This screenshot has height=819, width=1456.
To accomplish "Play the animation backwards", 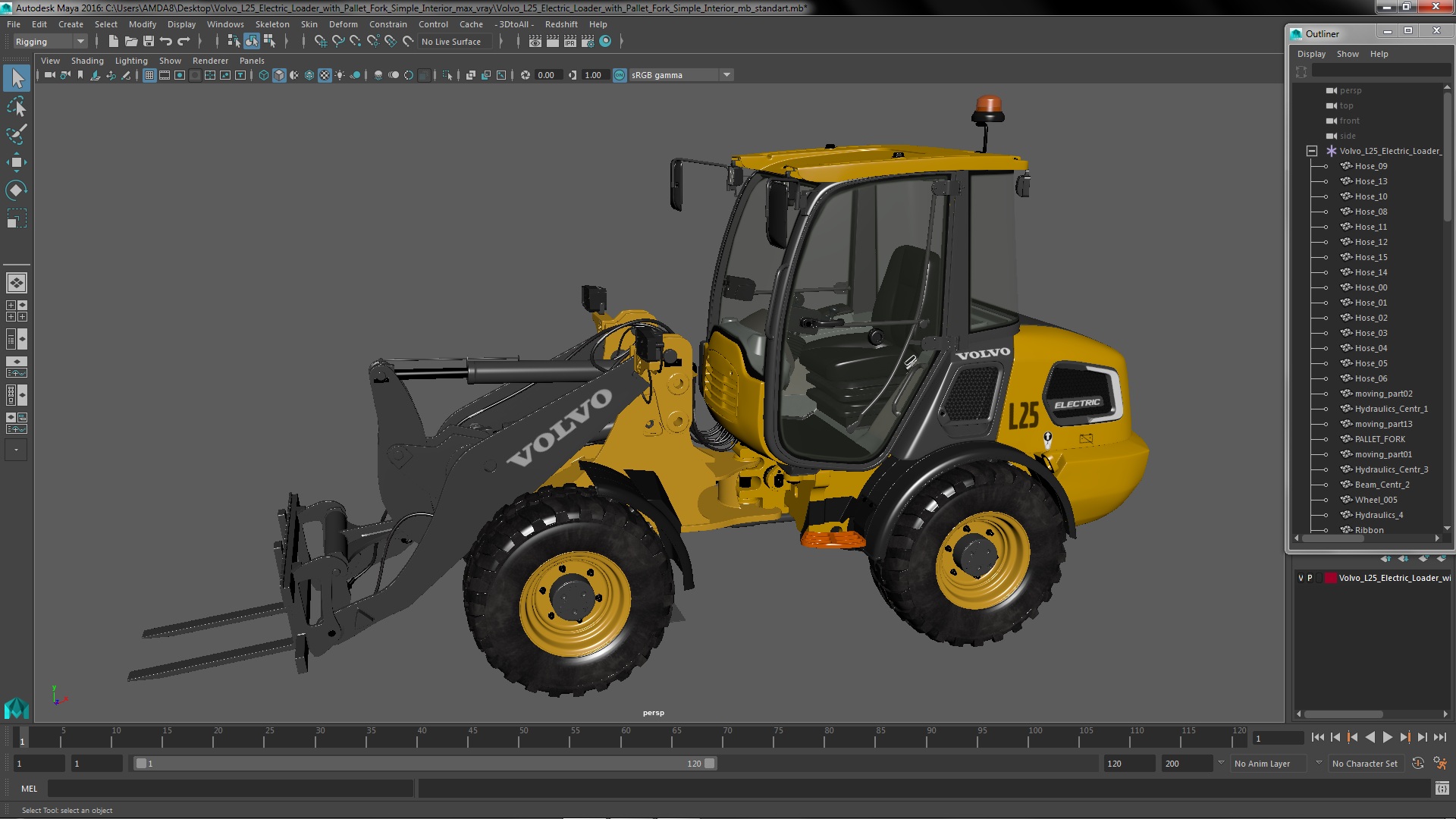I will tap(1370, 737).
